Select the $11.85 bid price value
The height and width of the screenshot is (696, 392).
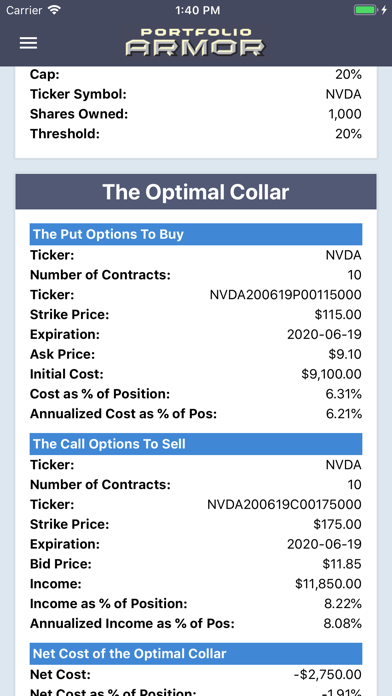click(342, 564)
